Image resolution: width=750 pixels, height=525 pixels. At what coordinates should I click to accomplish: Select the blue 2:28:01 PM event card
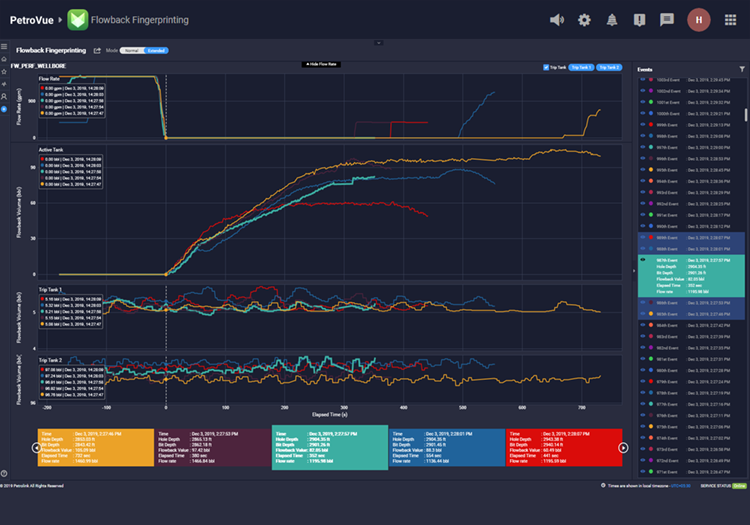pos(447,448)
